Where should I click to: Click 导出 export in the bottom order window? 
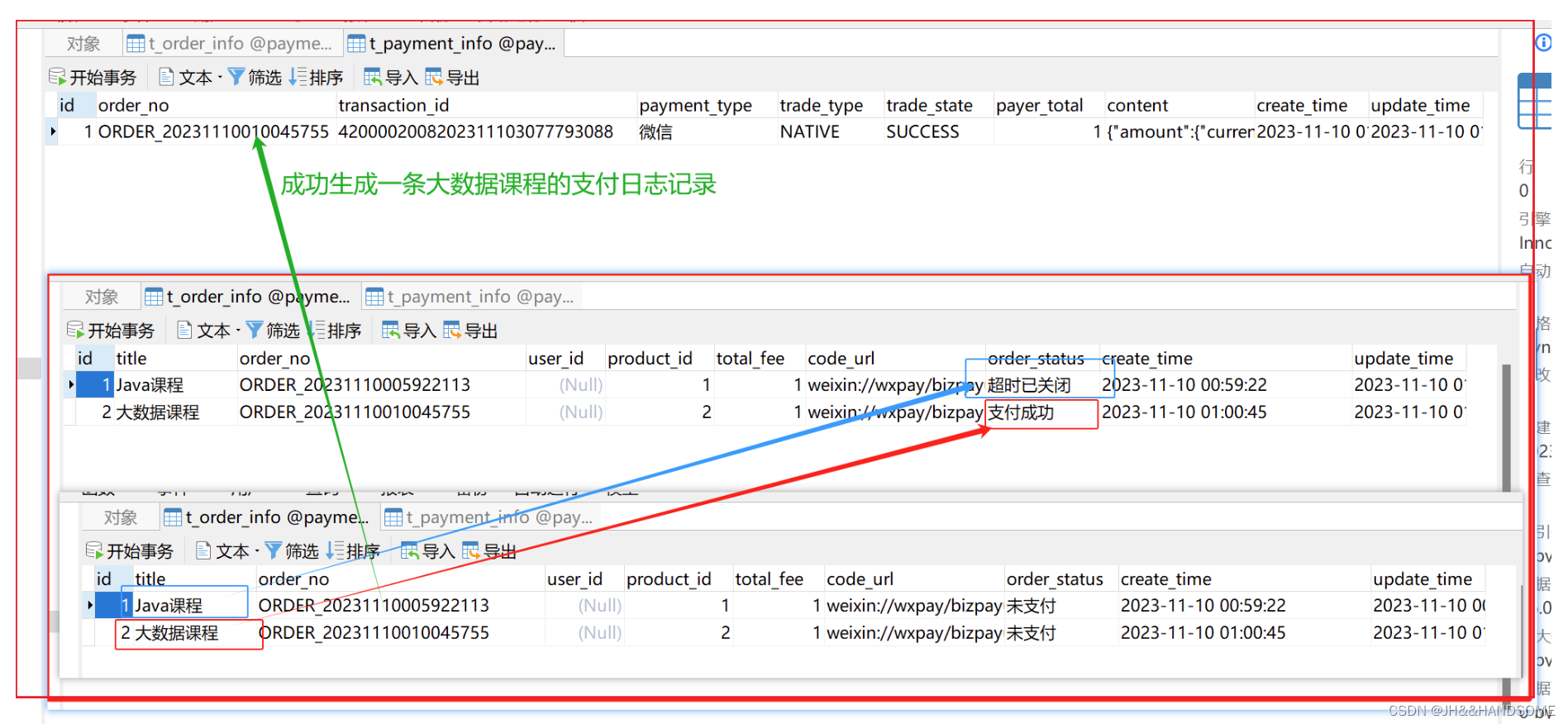pyautogui.click(x=489, y=551)
